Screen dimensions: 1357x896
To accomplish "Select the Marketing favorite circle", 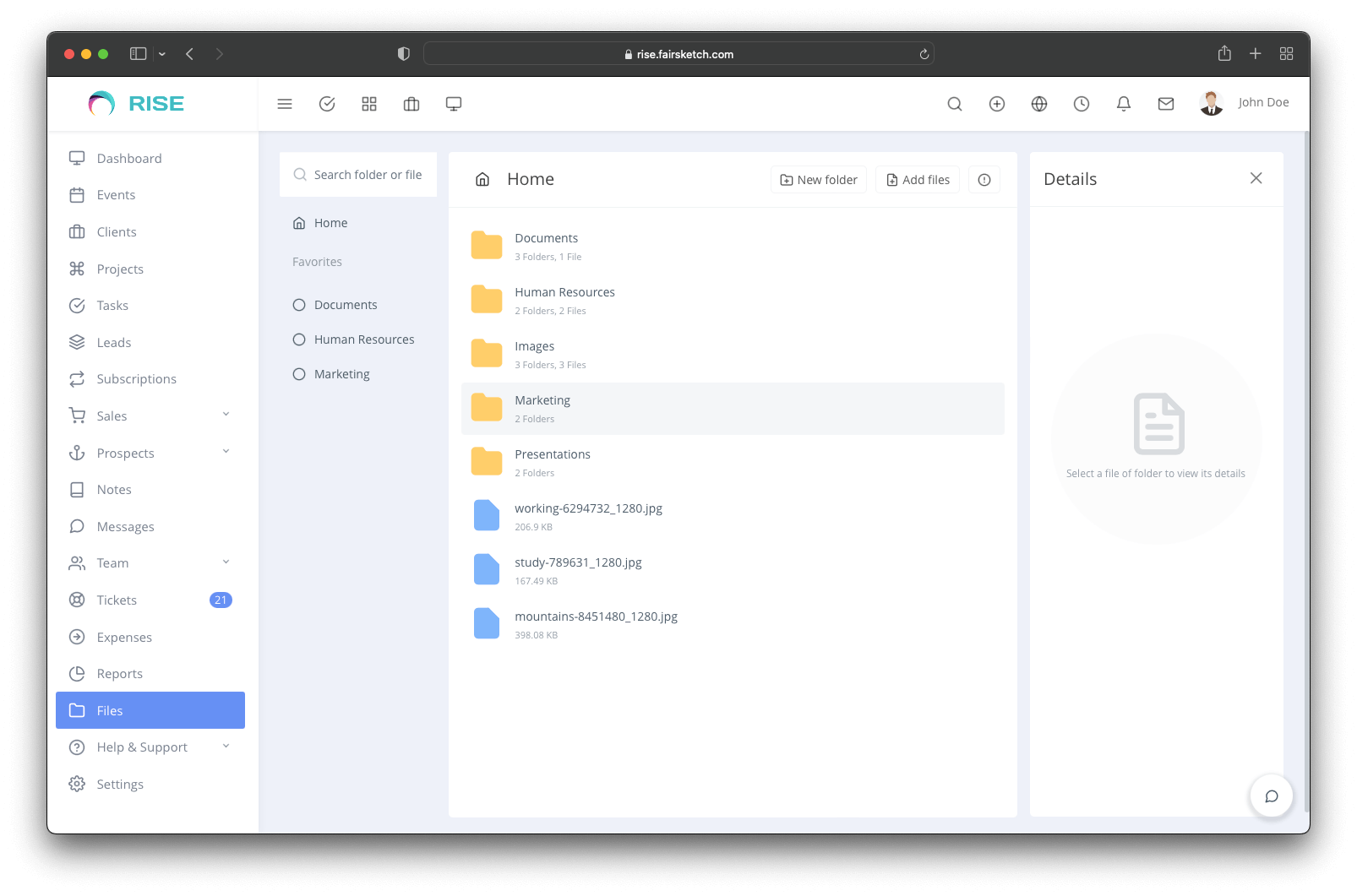I will tap(299, 374).
